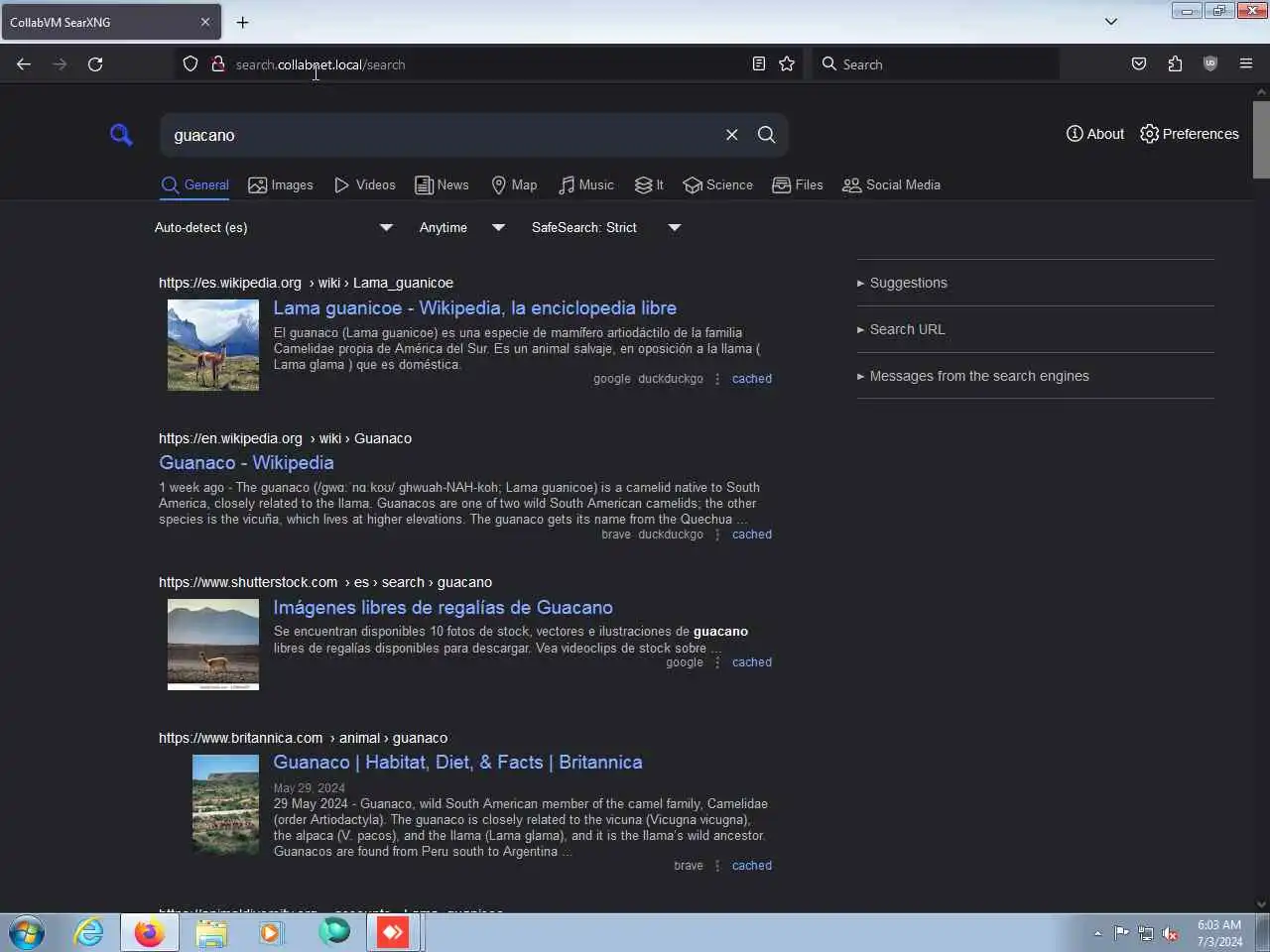Image resolution: width=1270 pixels, height=952 pixels.
Task: Open Windows Media Player in taskbar
Action: 270,933
